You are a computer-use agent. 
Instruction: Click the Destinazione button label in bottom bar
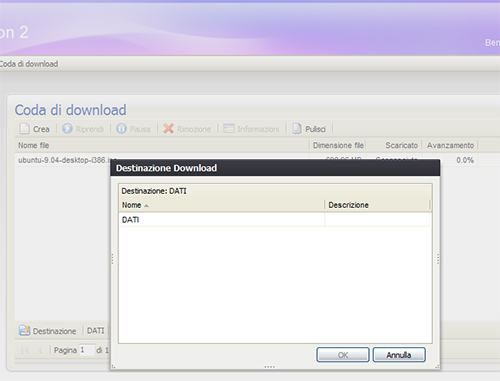[x=54, y=331]
